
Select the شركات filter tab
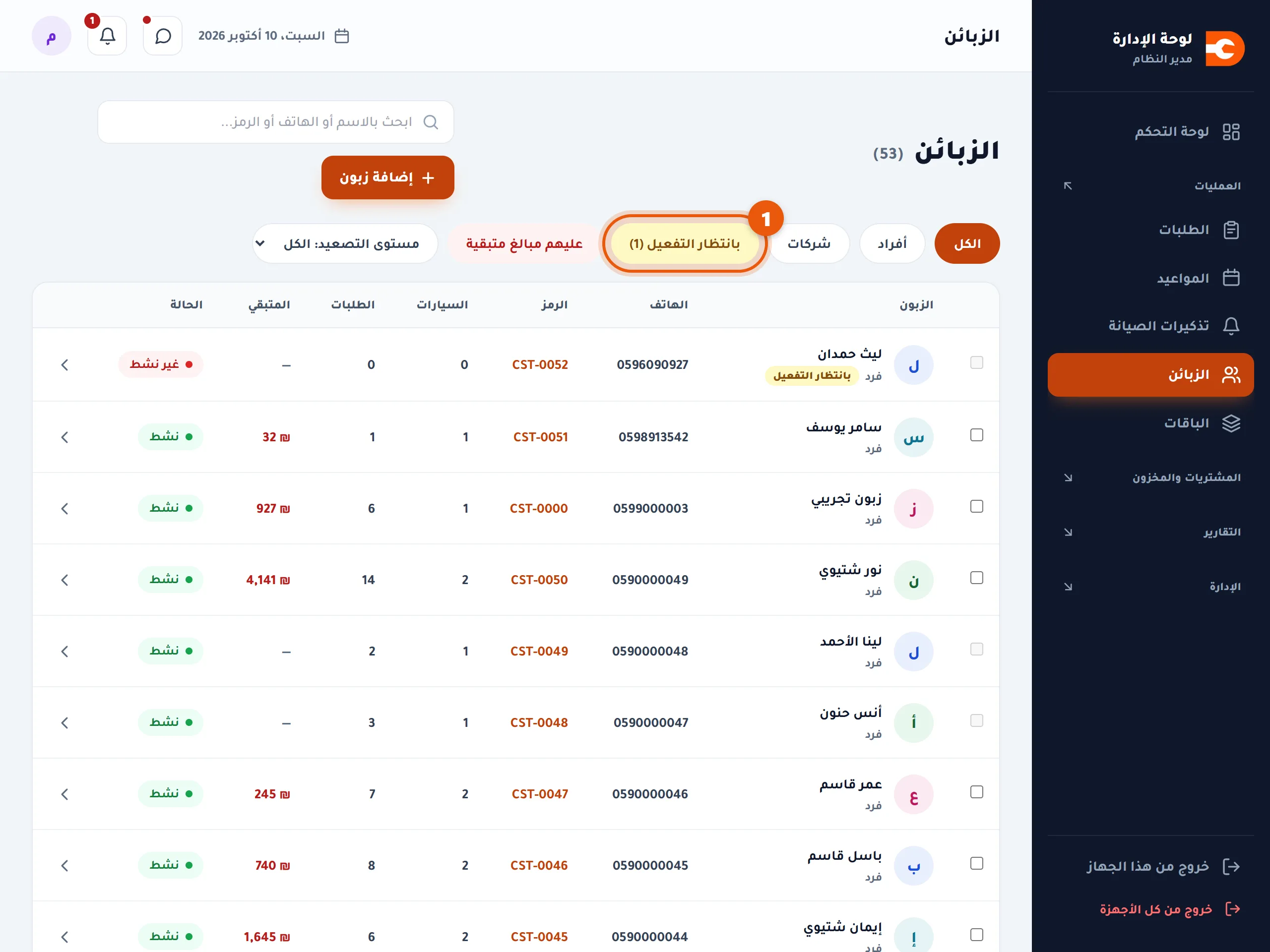[x=809, y=244]
